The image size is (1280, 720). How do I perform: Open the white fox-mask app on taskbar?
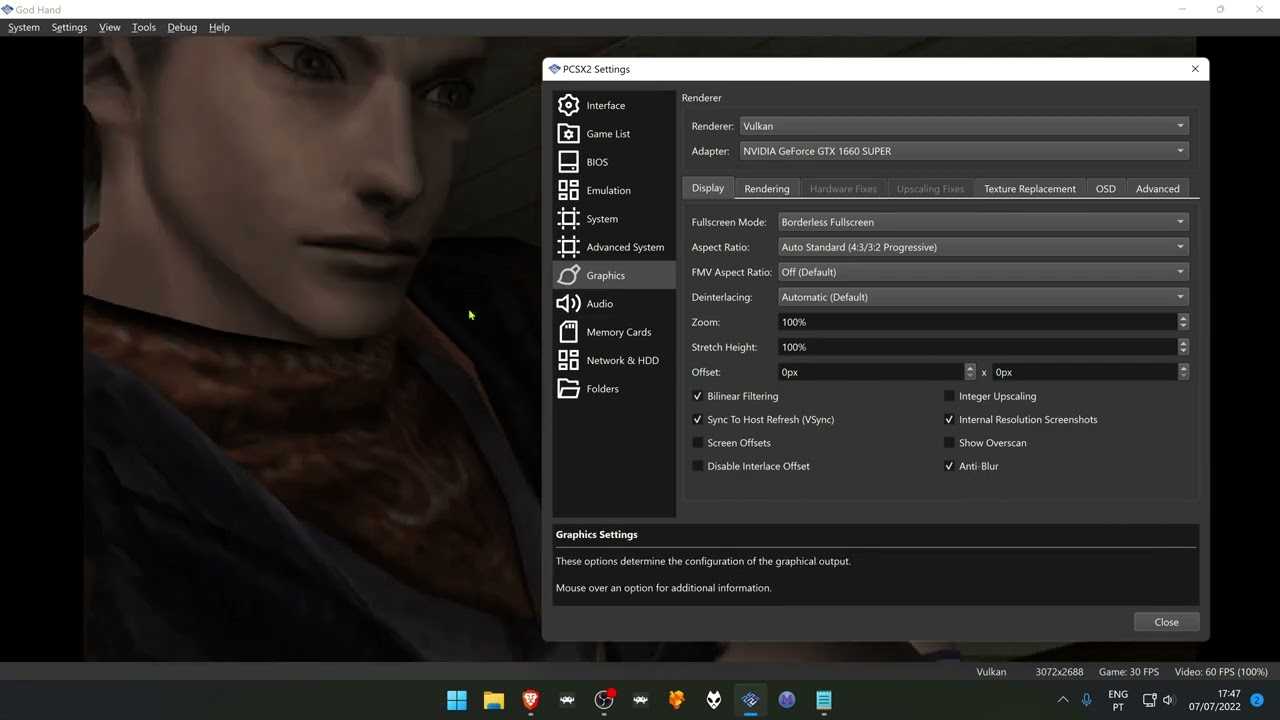[x=714, y=700]
